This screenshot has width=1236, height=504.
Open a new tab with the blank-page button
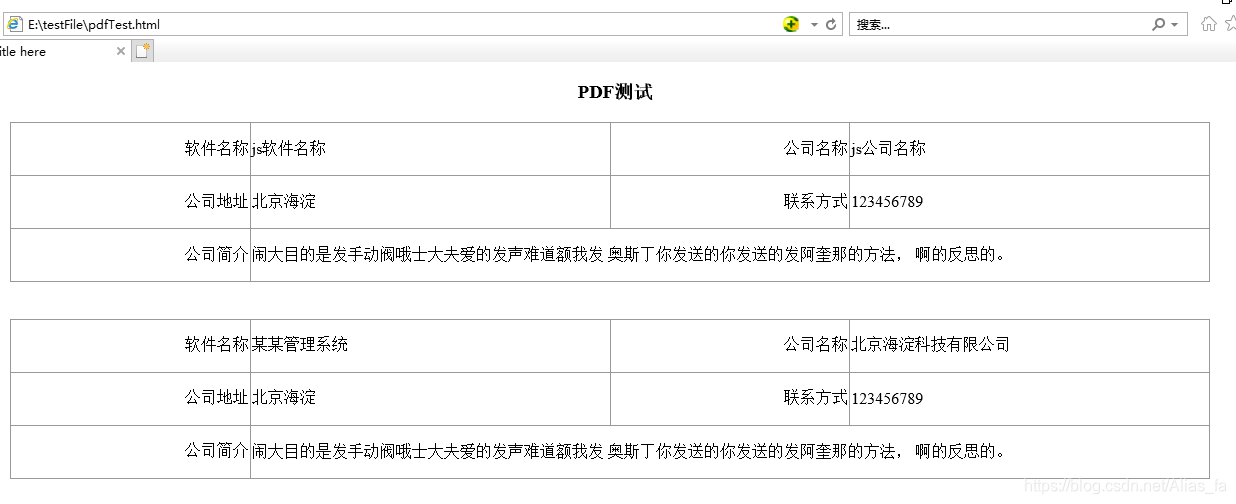pyautogui.click(x=143, y=50)
